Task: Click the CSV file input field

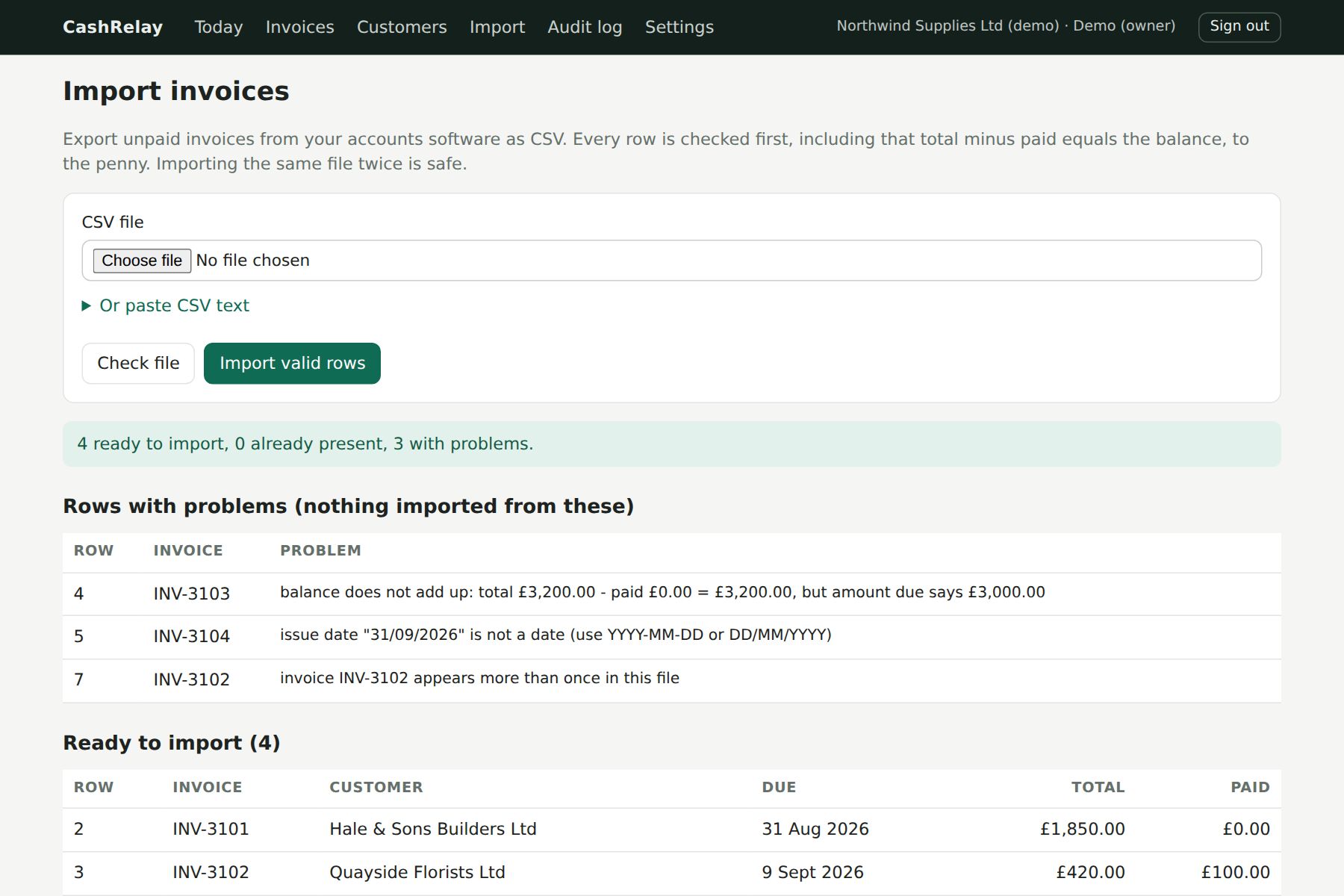Action: pyautogui.click(x=672, y=261)
